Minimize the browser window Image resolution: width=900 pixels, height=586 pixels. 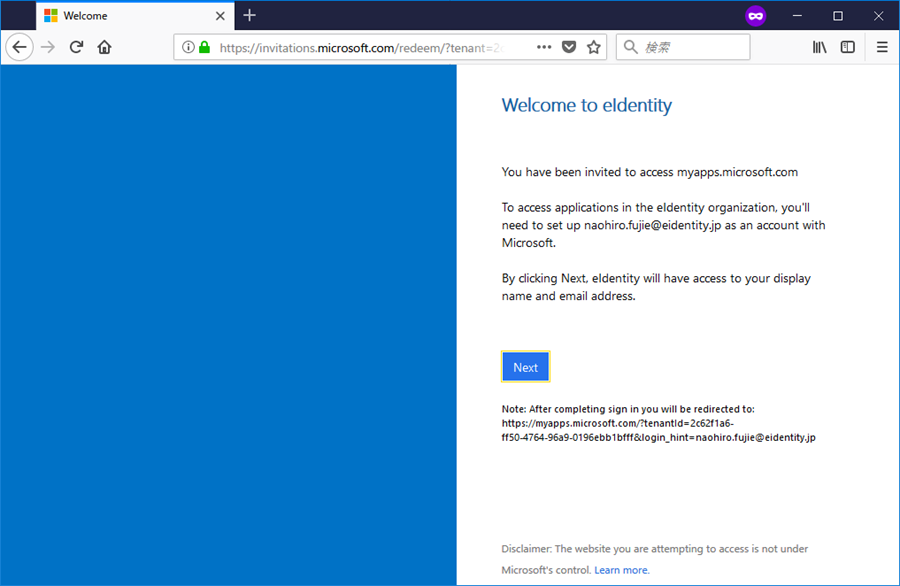click(797, 16)
